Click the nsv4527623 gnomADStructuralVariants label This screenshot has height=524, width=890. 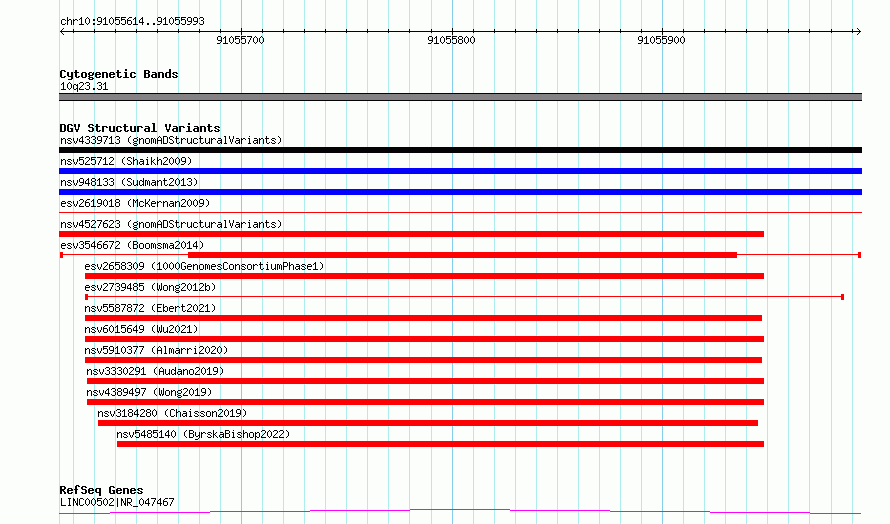coord(171,224)
